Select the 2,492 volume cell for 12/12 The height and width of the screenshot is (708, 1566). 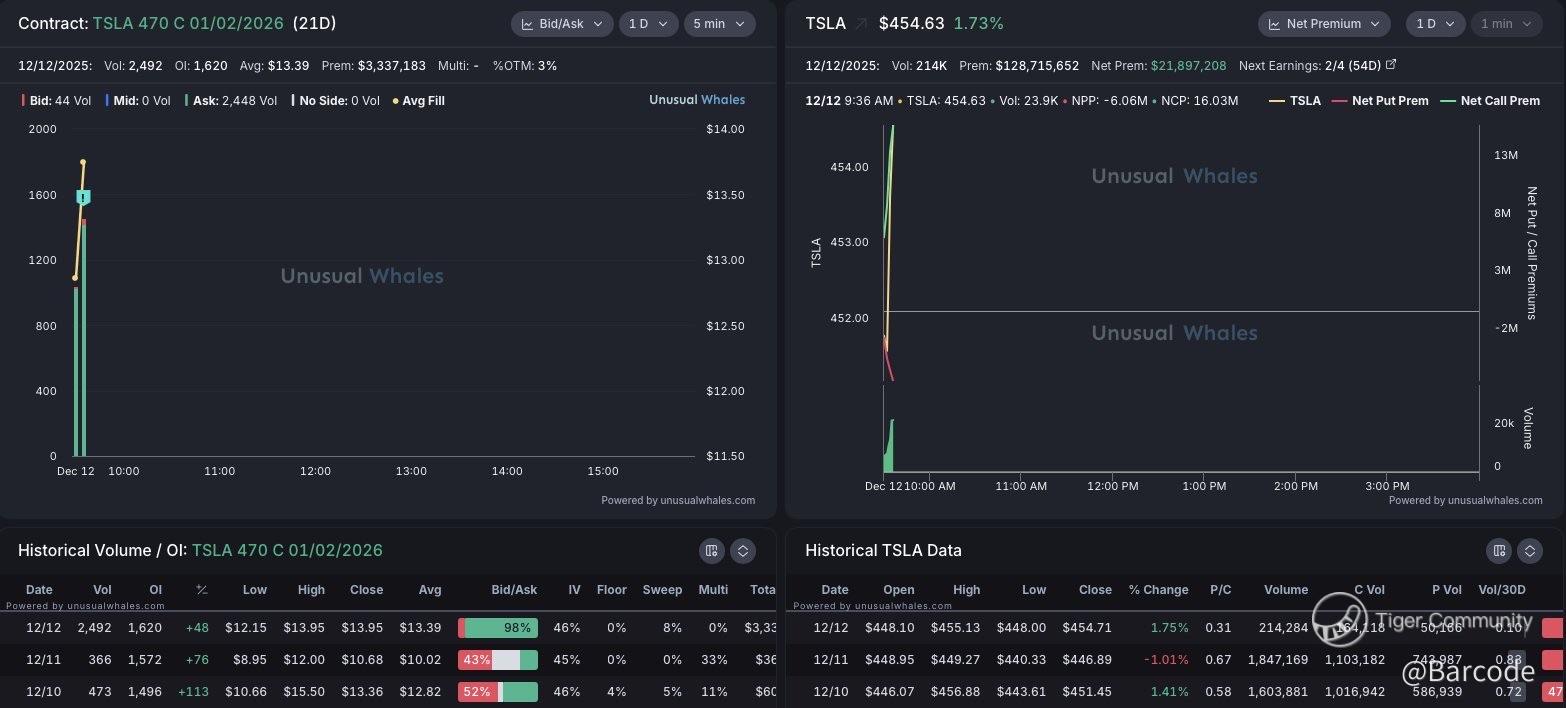(93, 628)
